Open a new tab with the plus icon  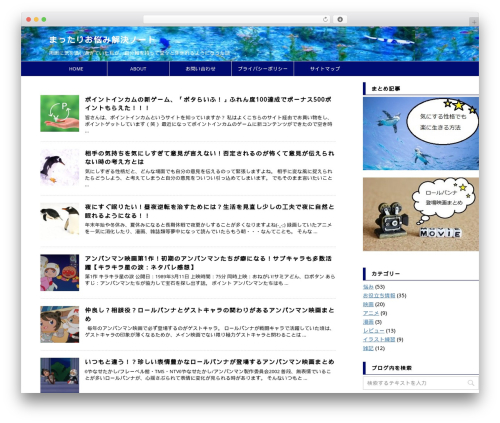click(474, 22)
